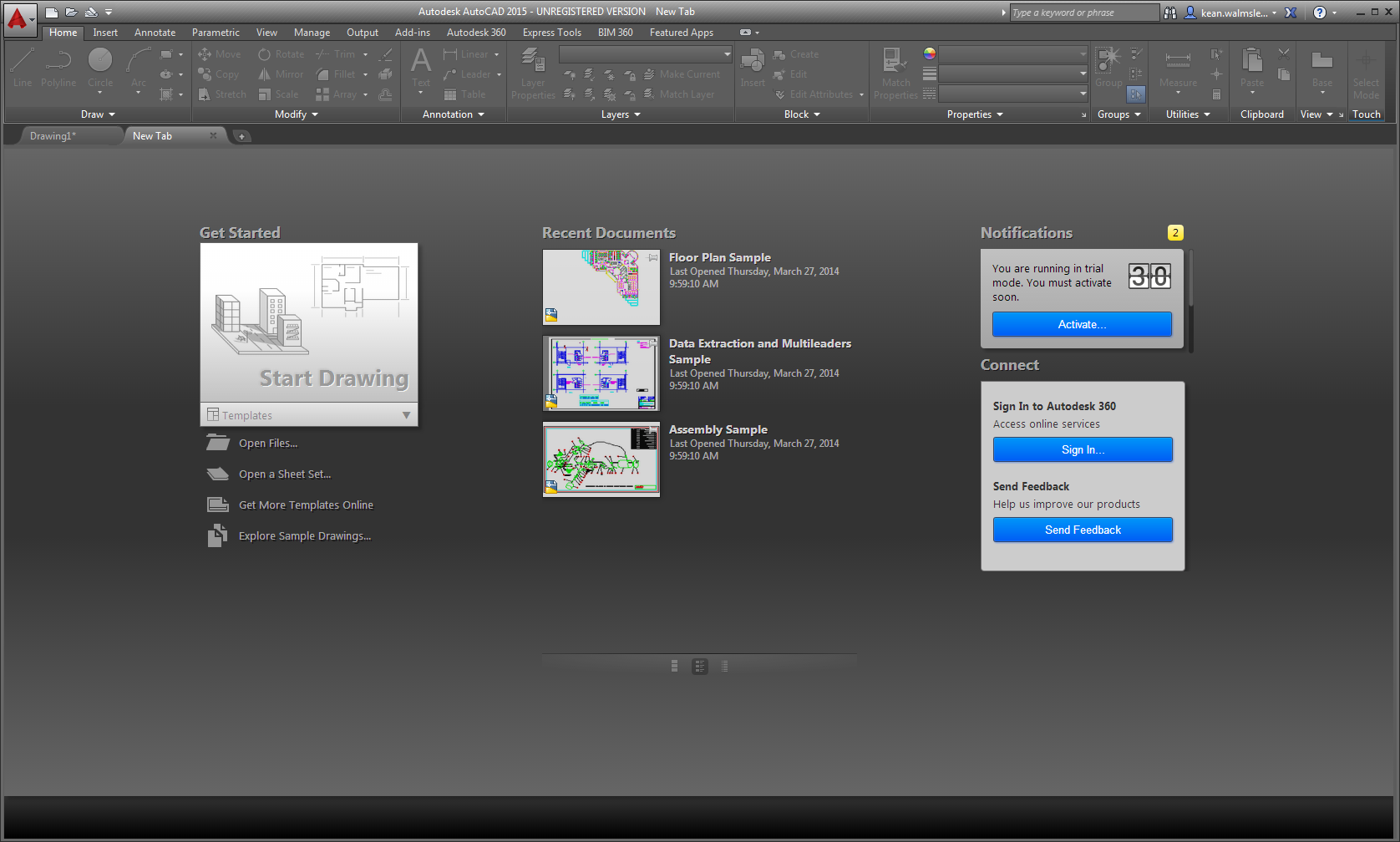Open the linetype dropdown in Properties
This screenshot has height=842, width=1400.
(x=1013, y=94)
